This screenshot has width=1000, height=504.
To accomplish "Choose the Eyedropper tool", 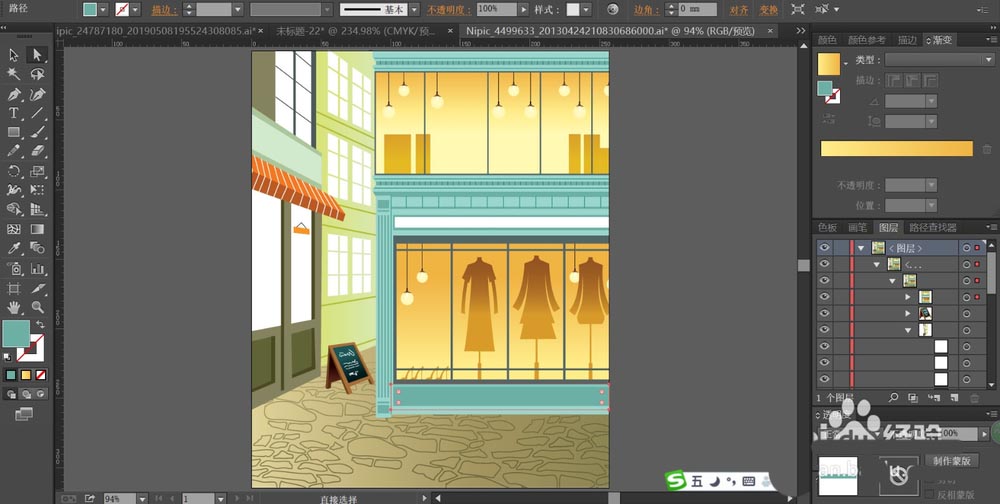I will tap(14, 249).
